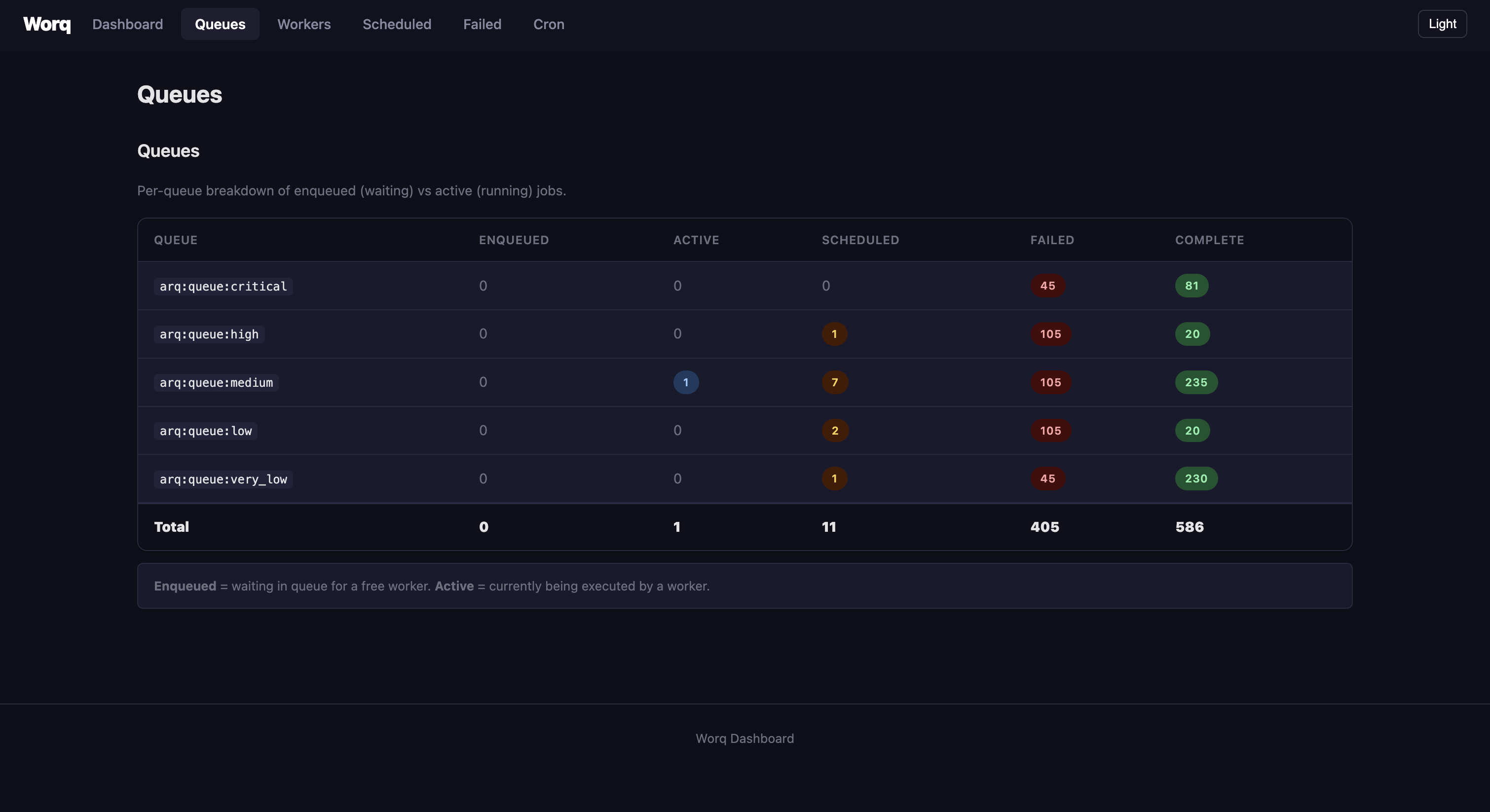The width and height of the screenshot is (1490, 812).
Task: Open the Cron tab
Action: (549, 24)
